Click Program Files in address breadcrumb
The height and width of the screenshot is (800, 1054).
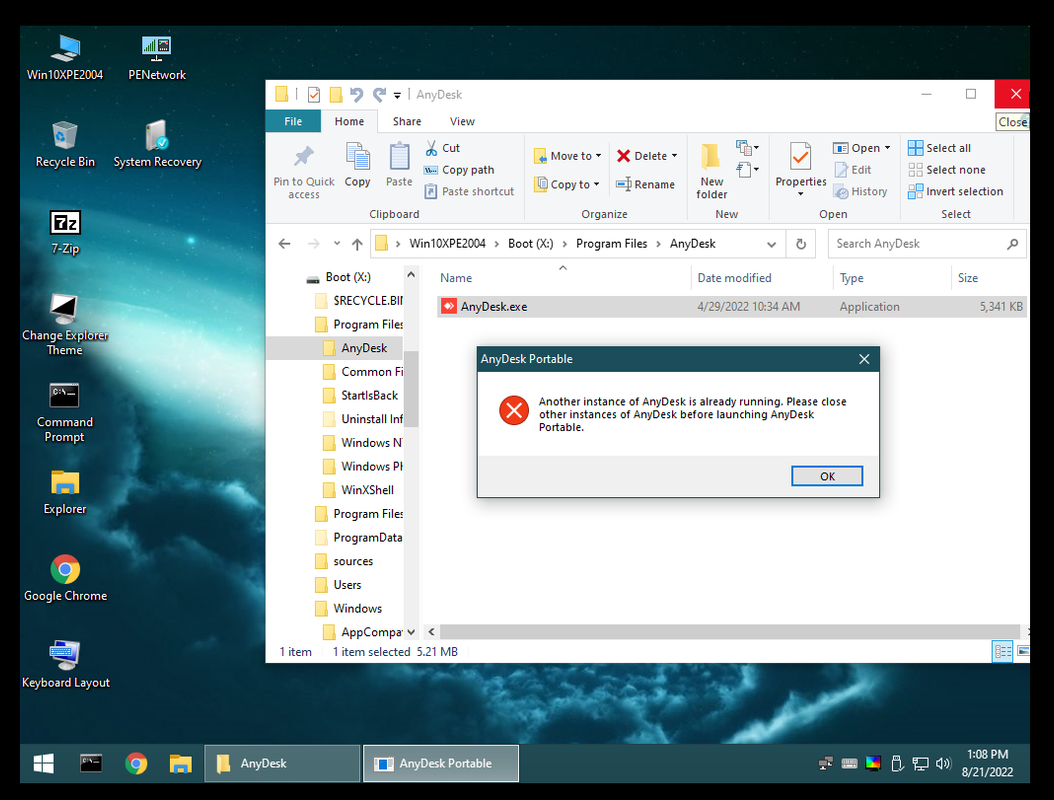611,244
